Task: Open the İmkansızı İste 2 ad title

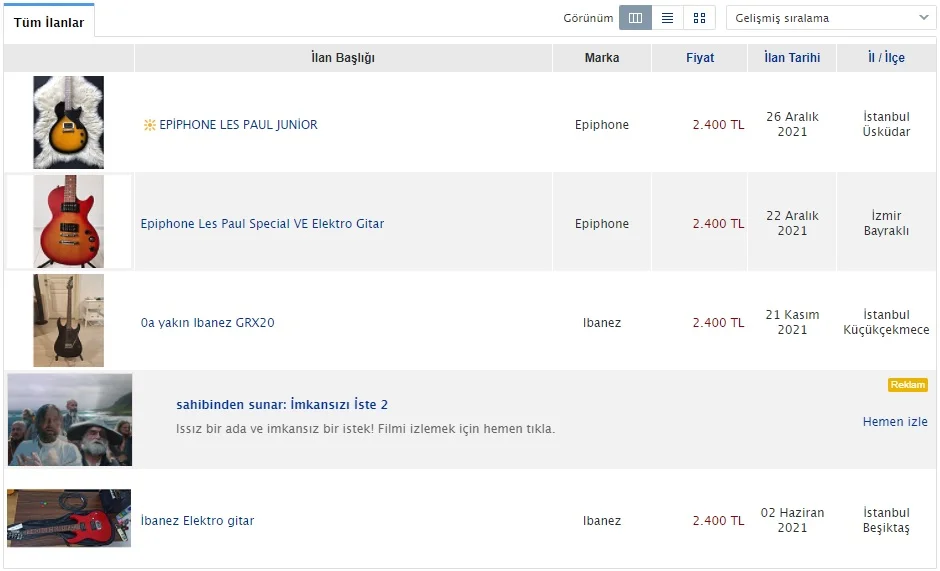Action: pos(282,405)
